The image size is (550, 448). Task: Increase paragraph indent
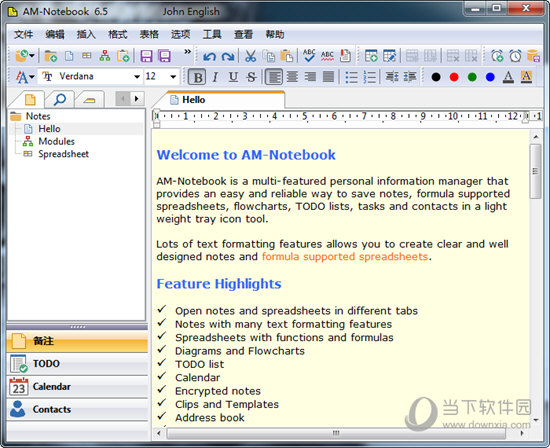(410, 76)
